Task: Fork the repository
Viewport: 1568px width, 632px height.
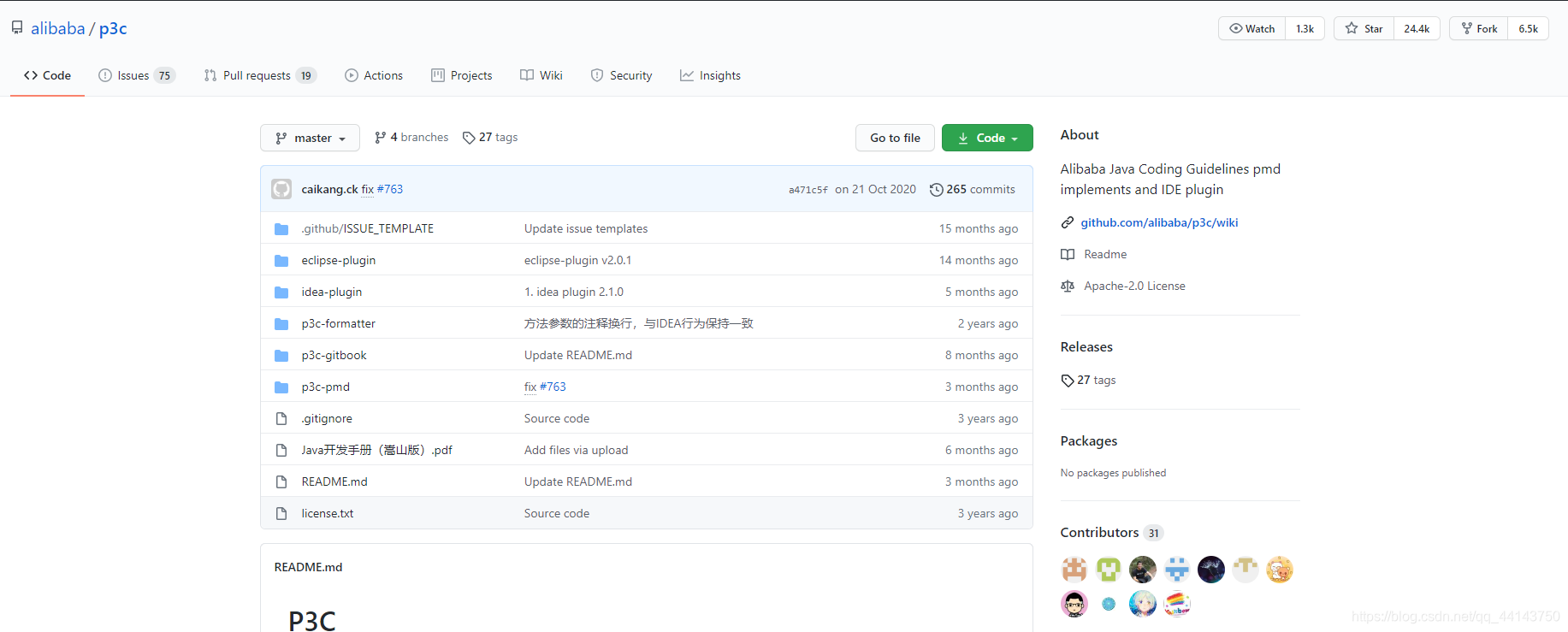Action: coord(1479,28)
